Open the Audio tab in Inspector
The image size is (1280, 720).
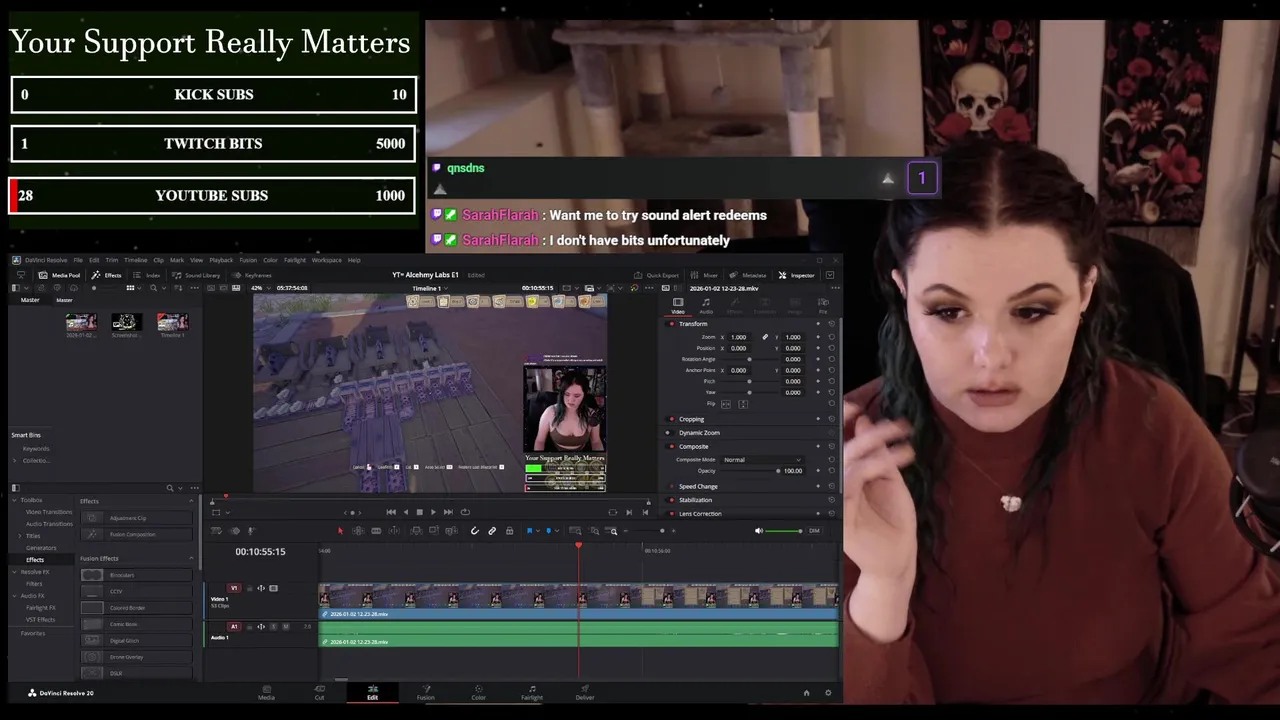click(x=706, y=306)
